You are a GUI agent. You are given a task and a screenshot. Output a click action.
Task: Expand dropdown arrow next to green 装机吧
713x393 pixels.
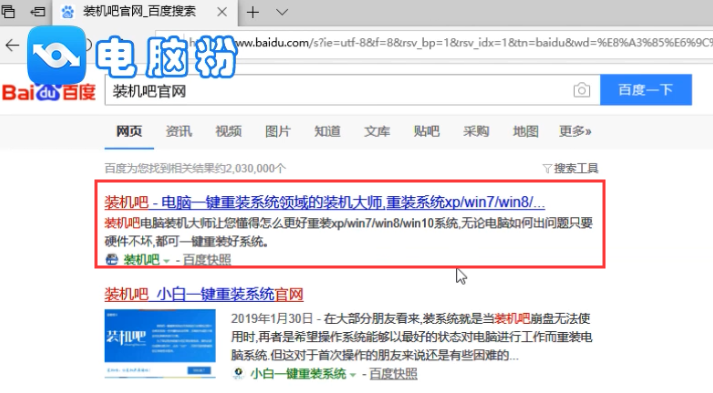point(166,261)
